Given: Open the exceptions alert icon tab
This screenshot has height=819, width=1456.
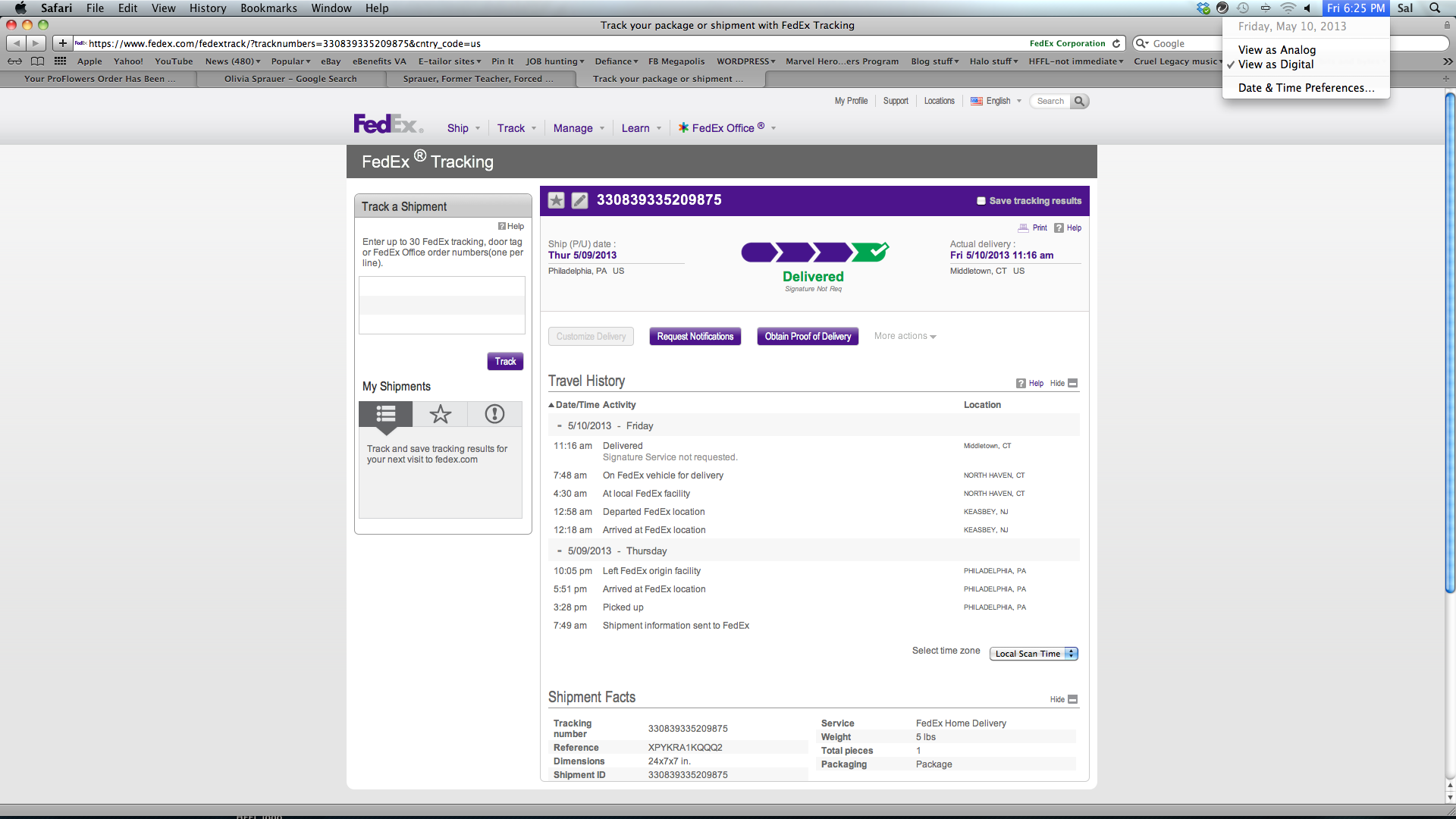Looking at the screenshot, I should (494, 414).
